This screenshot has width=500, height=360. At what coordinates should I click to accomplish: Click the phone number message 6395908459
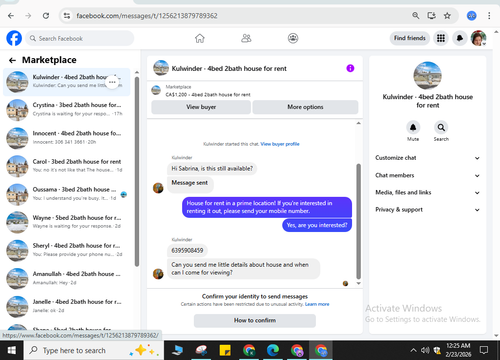point(187,250)
